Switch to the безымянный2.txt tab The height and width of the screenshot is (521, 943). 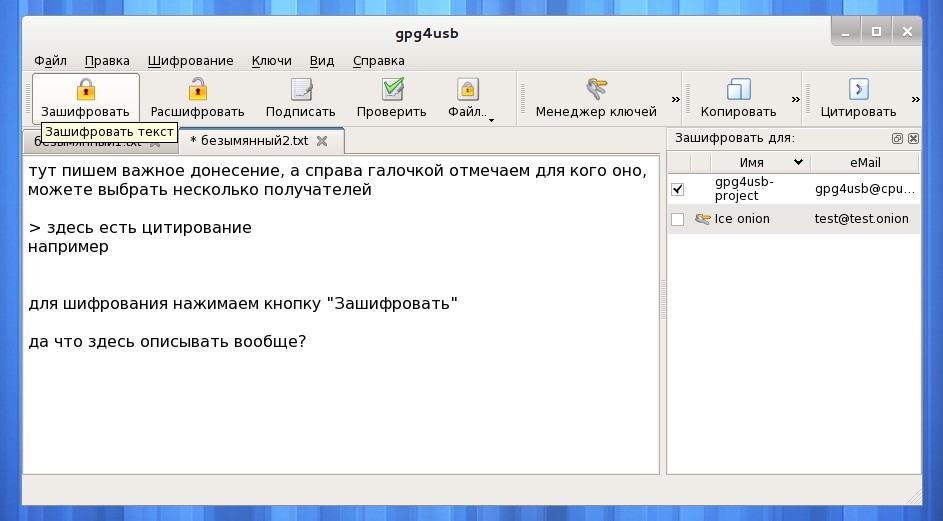tap(262, 140)
